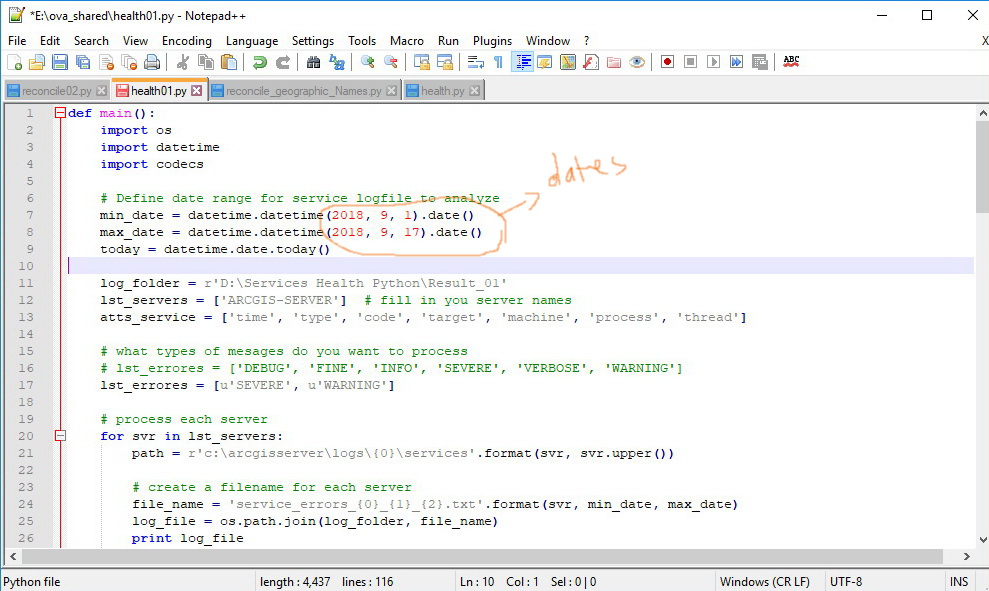Toggle the Function List panel
989x591 pixels.
pyautogui.click(x=591, y=62)
